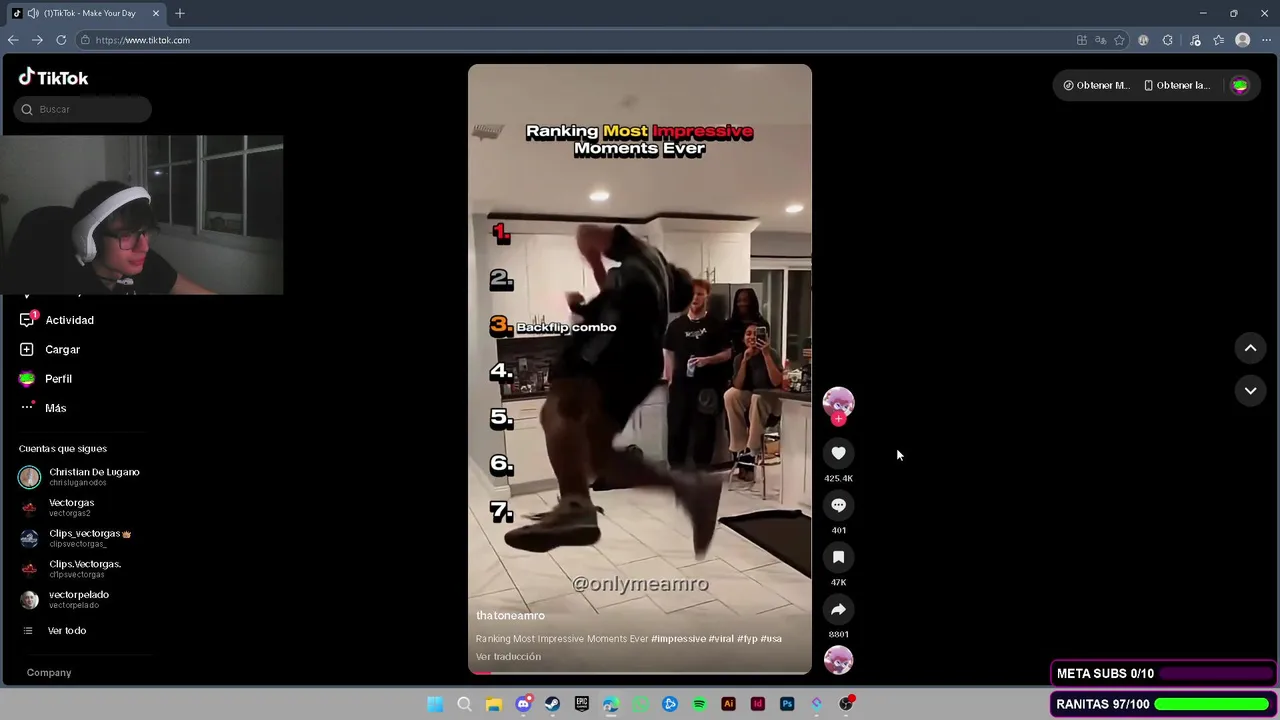The image size is (1280, 720).
Task: Open the media control music icon
Action: 1195,40
